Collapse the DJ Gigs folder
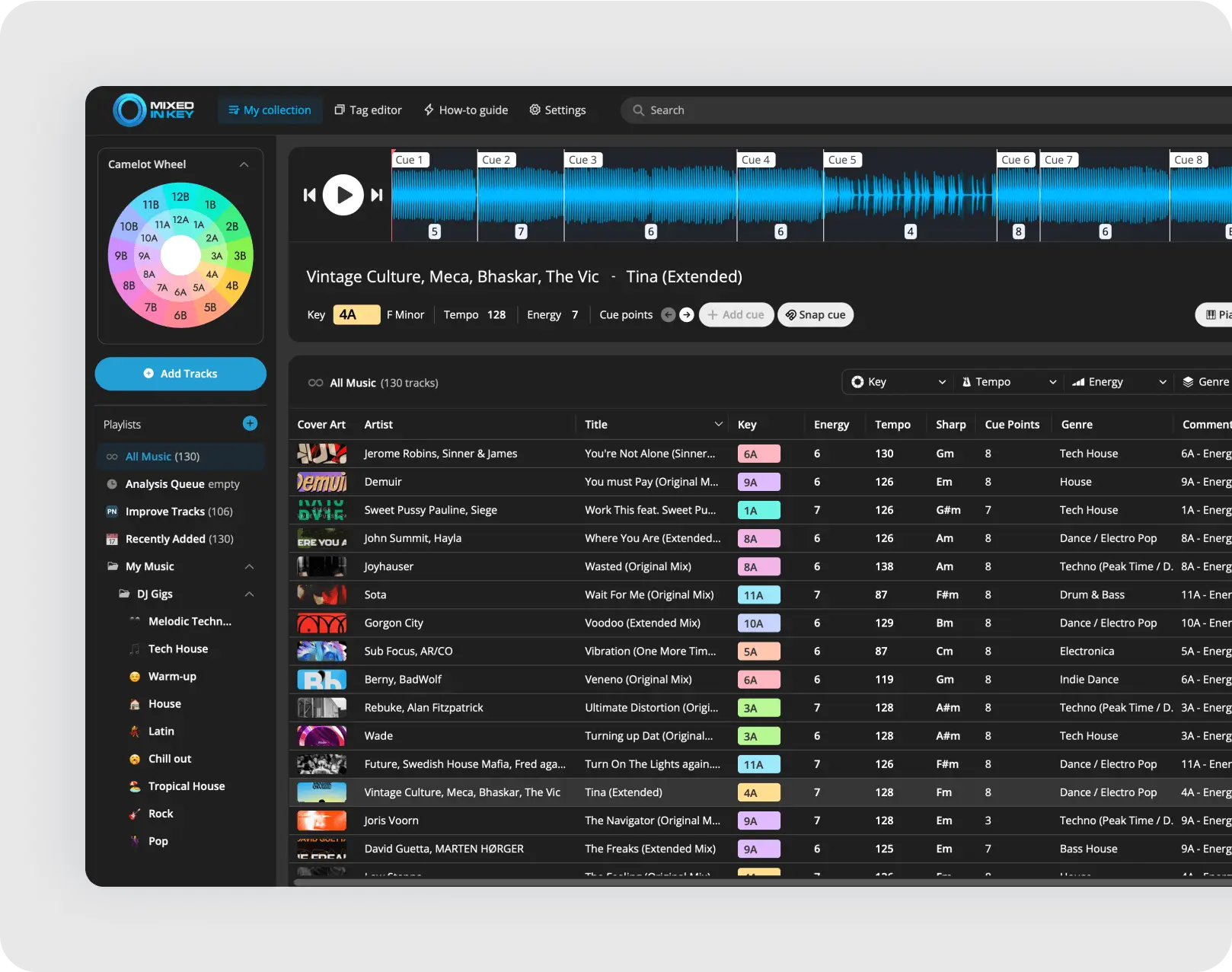Viewport: 1232px width, 972px height. click(x=249, y=594)
